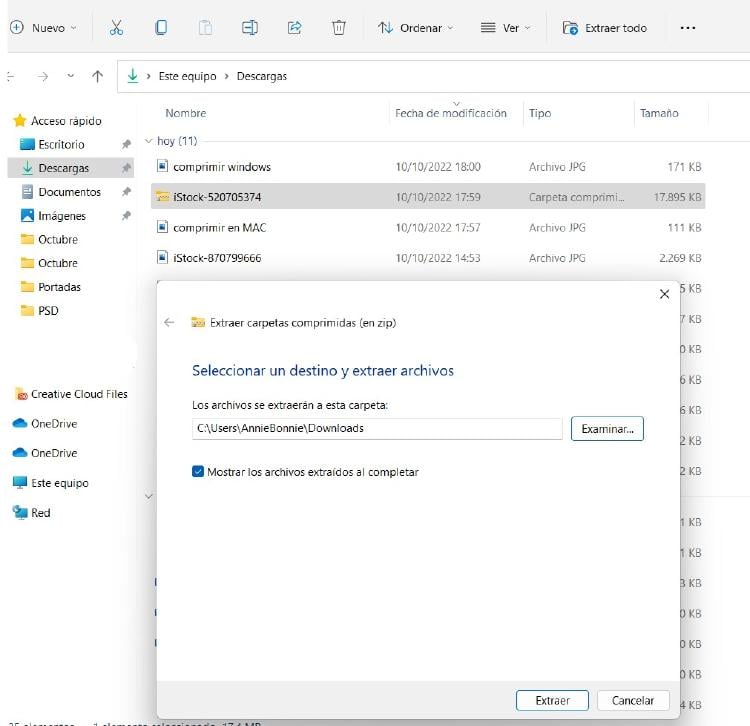750x726 pixels.
Task: Click JPG icon of iStock-870799666
Action: point(163,257)
